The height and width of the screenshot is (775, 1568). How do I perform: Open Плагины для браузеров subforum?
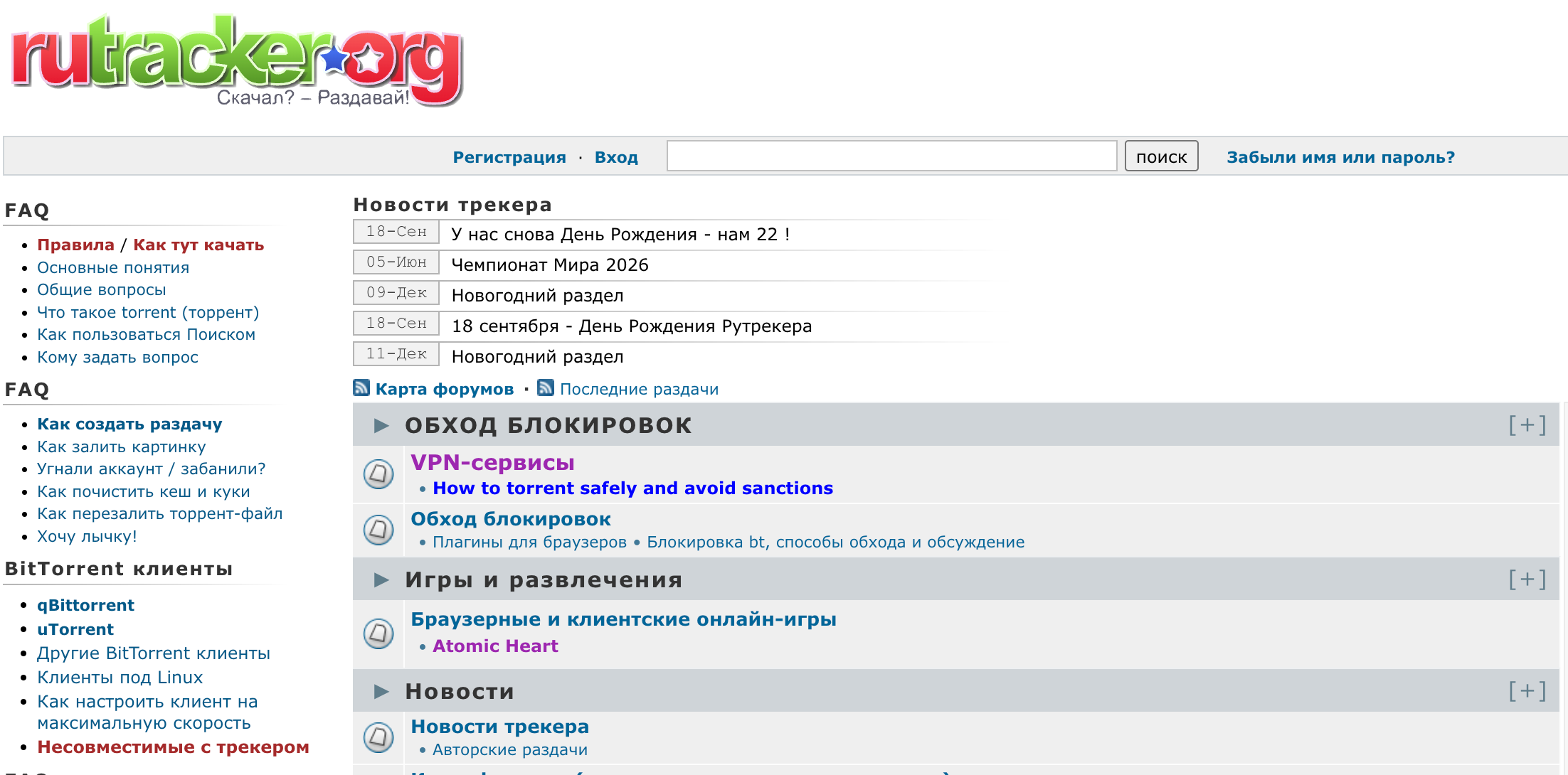529,542
